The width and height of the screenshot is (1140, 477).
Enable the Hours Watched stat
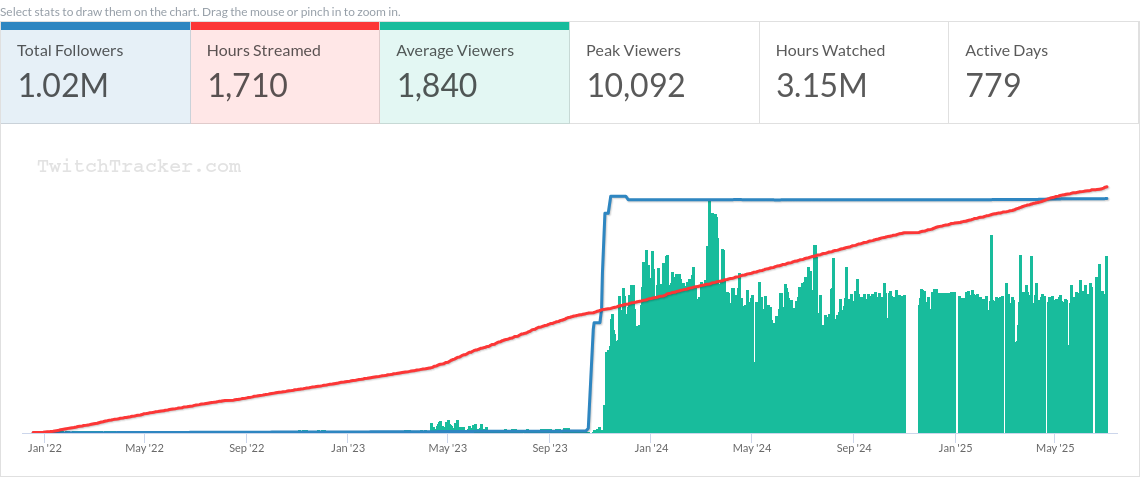coord(854,73)
